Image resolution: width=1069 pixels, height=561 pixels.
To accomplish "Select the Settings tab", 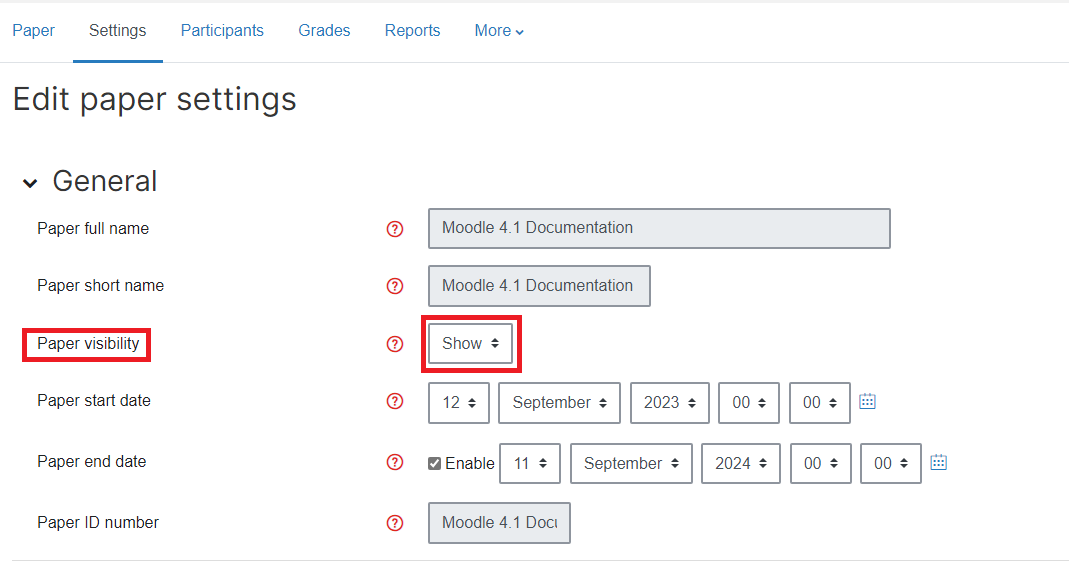I will click(x=117, y=31).
